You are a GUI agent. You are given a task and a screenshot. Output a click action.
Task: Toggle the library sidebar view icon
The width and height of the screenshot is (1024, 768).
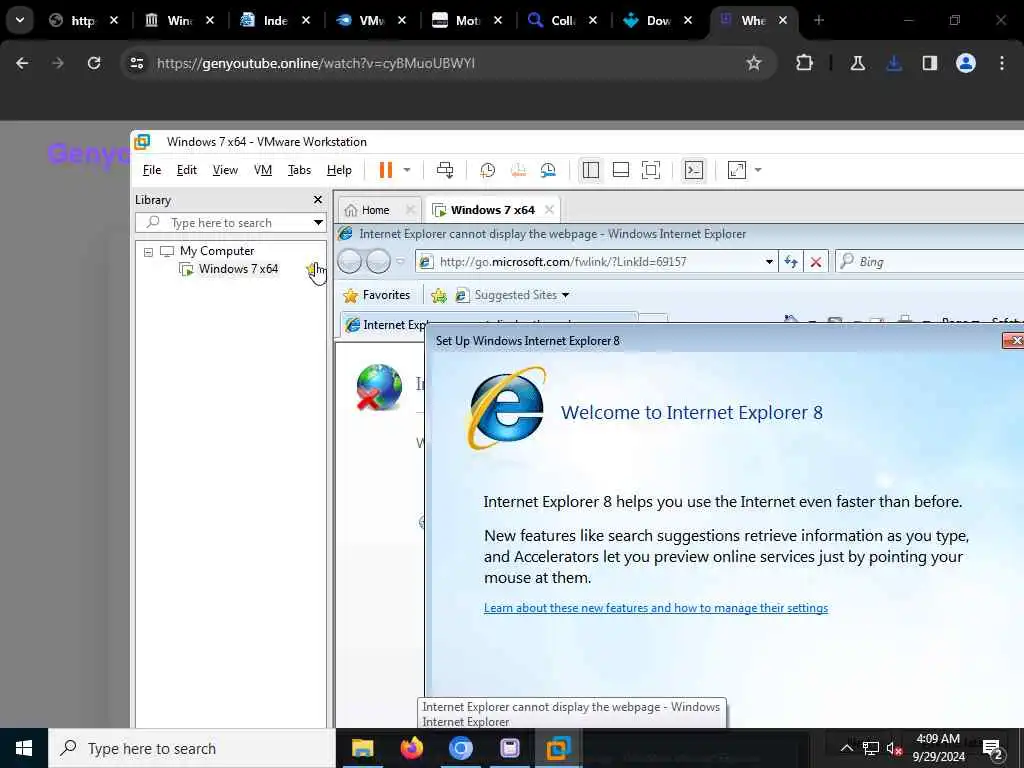[x=590, y=170]
